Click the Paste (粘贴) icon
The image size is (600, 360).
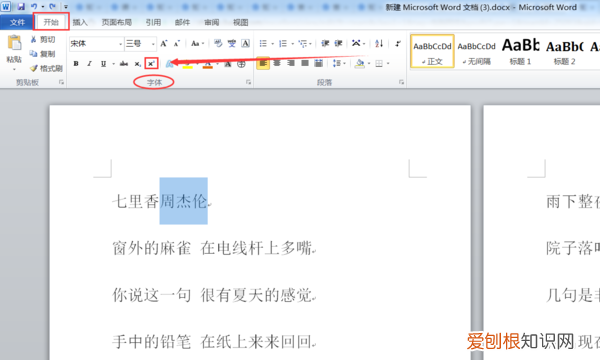pos(14,43)
